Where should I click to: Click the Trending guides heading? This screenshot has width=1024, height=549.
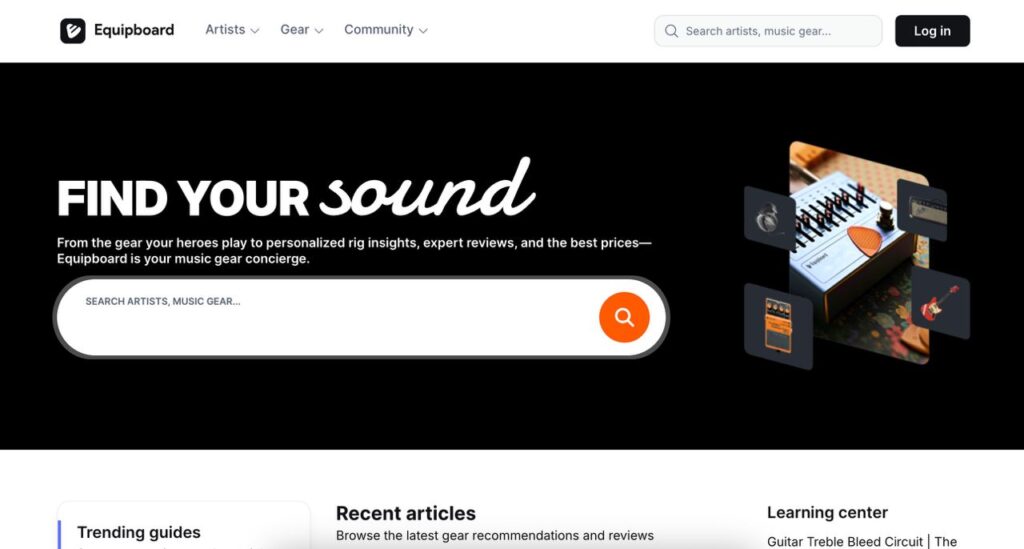(138, 533)
